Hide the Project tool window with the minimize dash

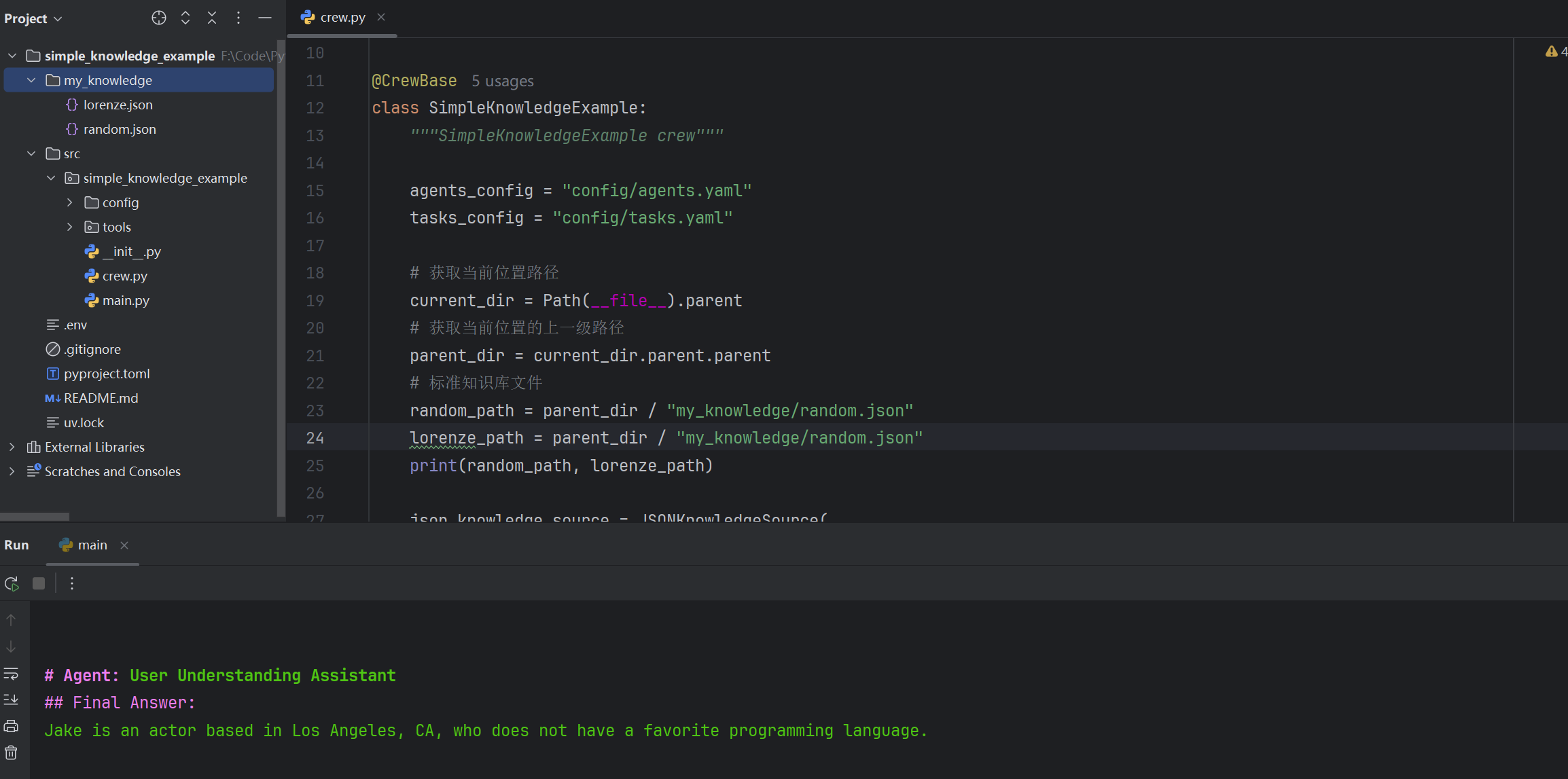tap(265, 18)
